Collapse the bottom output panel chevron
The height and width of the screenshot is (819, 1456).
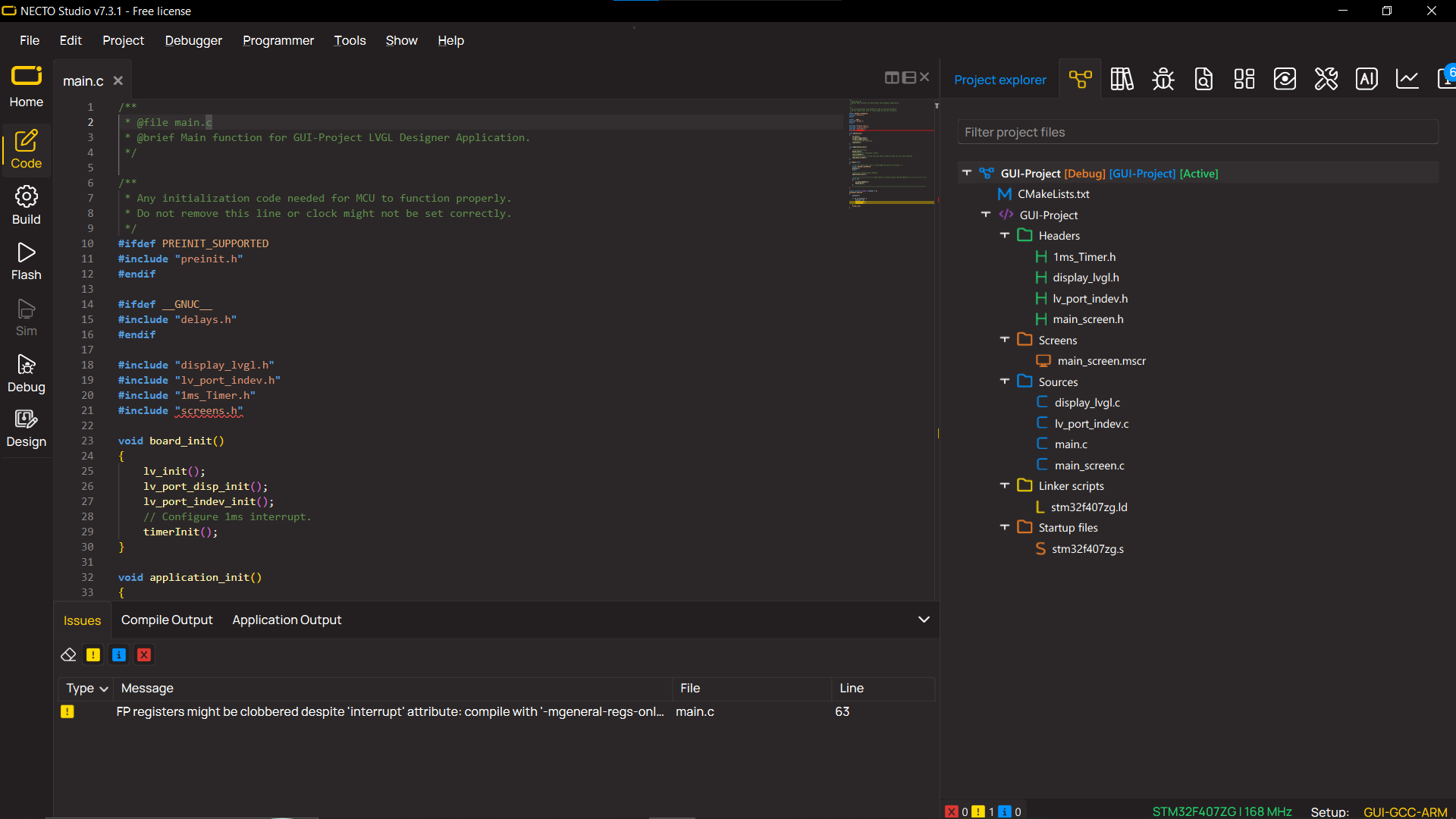click(x=924, y=620)
